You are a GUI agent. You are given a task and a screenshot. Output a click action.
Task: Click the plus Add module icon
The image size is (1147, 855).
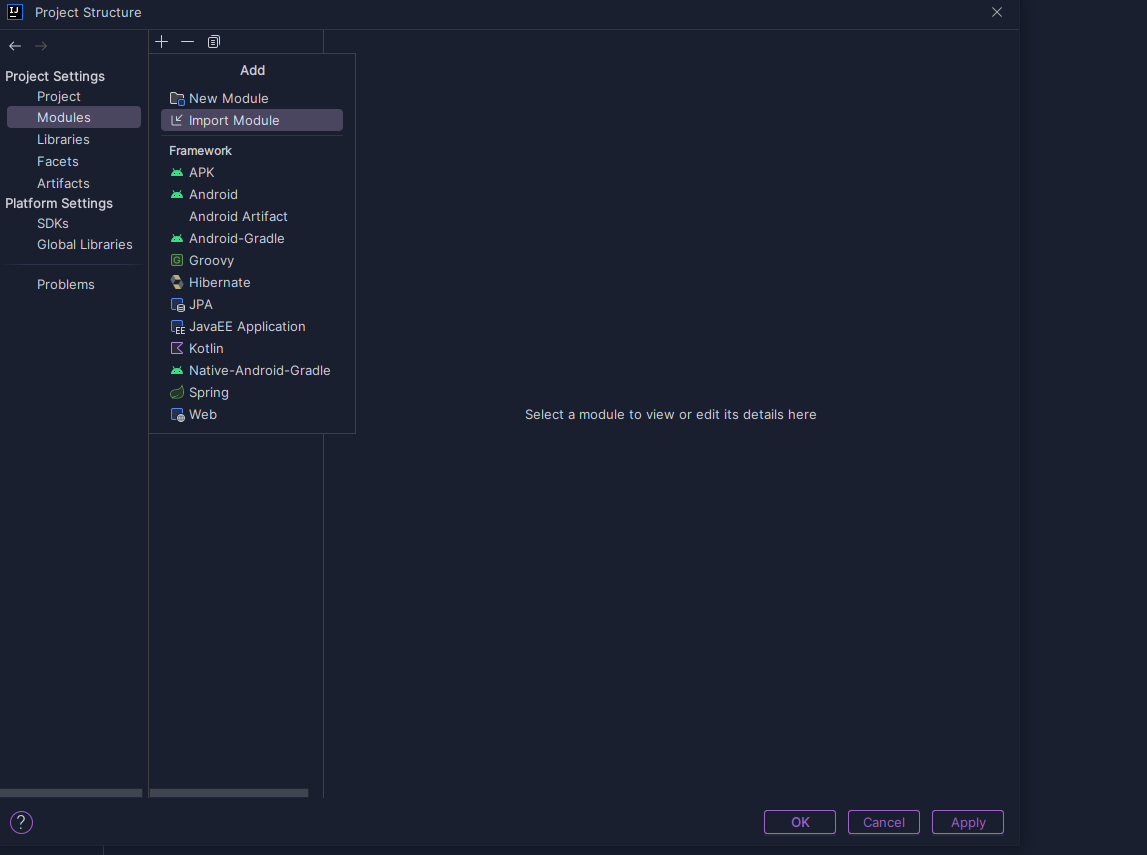coord(162,42)
